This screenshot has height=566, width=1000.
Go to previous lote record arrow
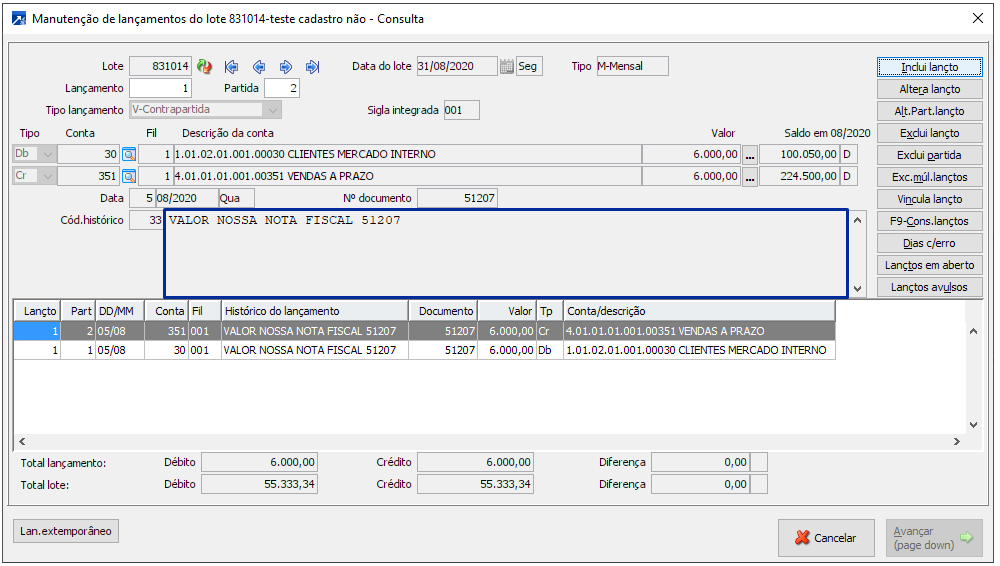[x=259, y=67]
